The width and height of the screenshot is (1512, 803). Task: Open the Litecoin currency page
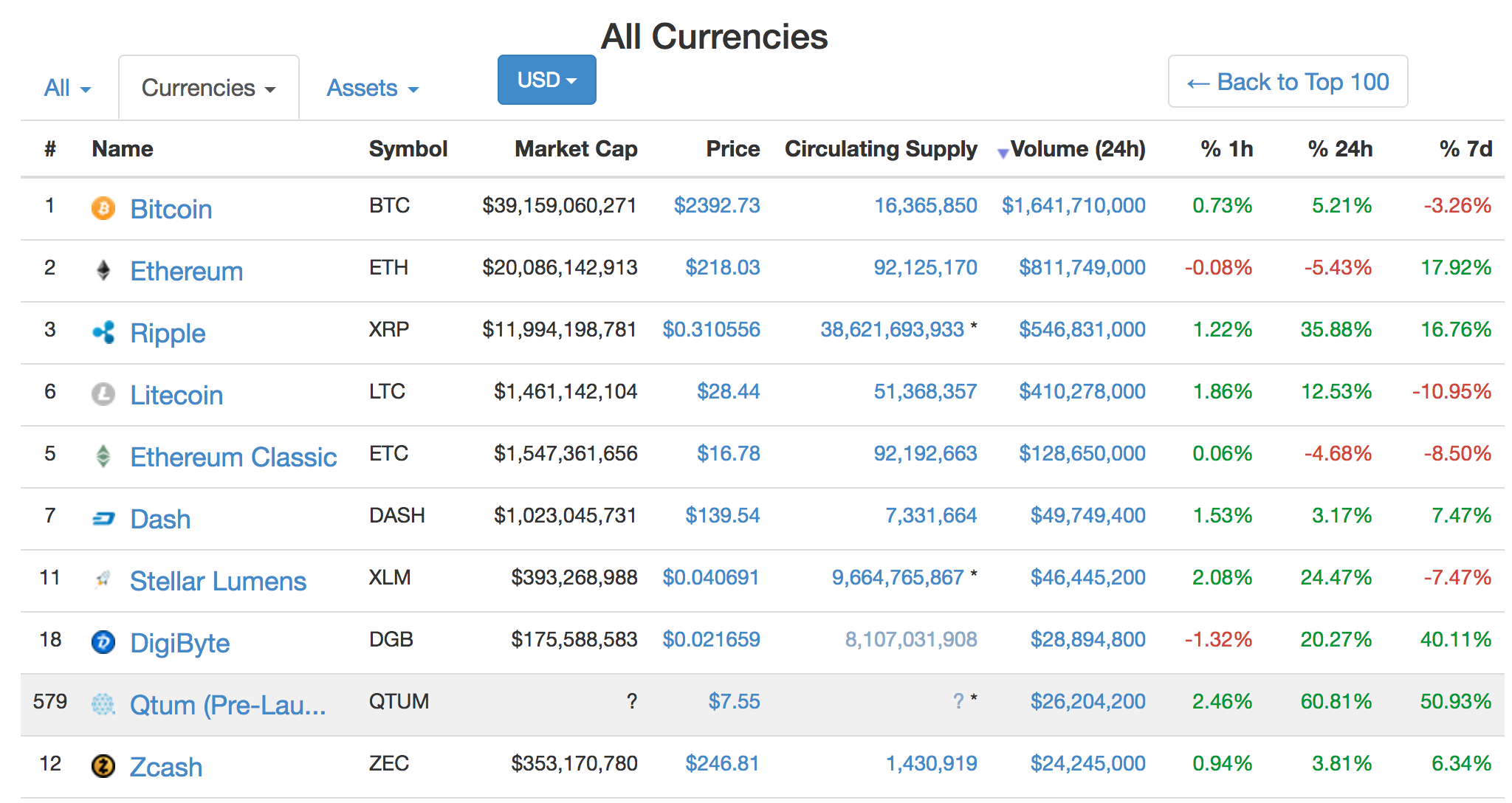pos(176,395)
